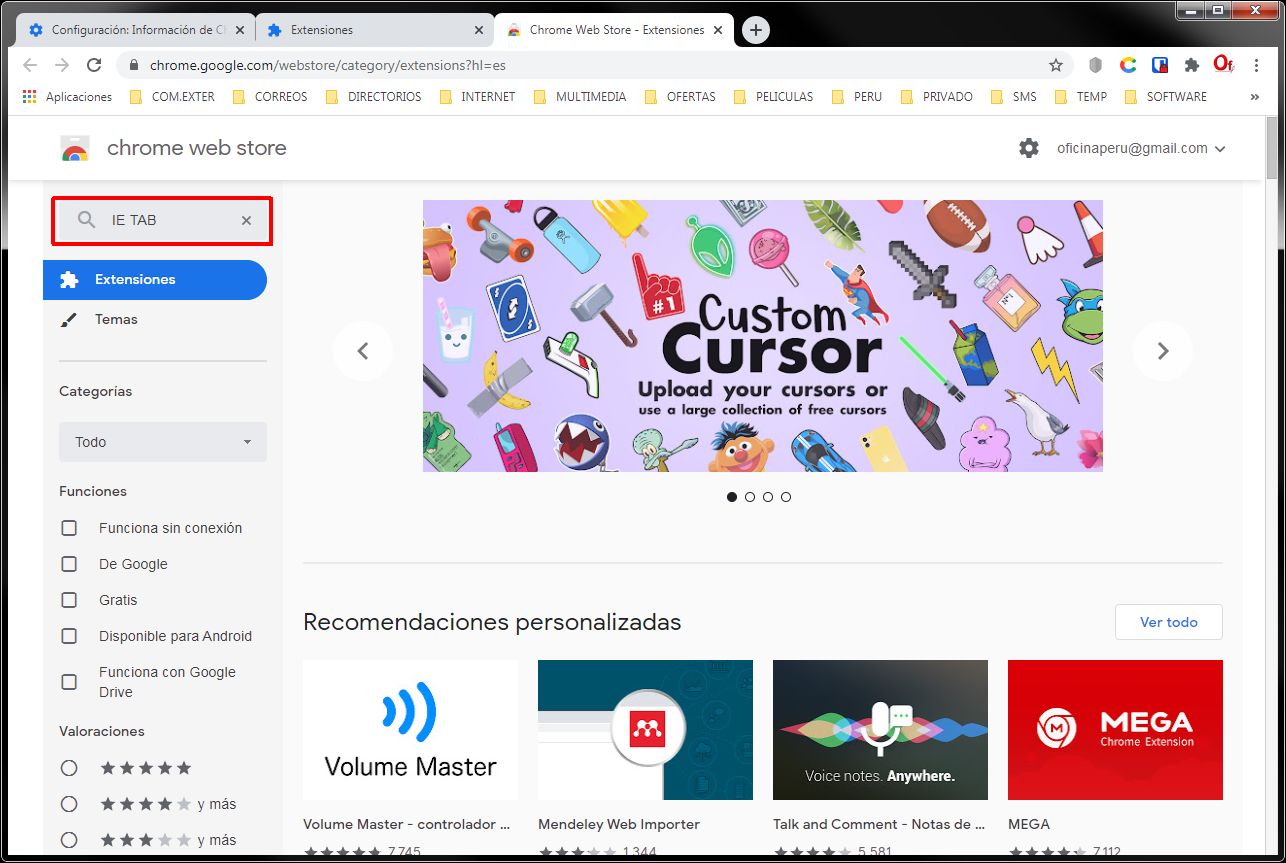Open the SOFTWARE bookmarks folder
This screenshot has height=863, width=1286.
click(x=1166, y=97)
